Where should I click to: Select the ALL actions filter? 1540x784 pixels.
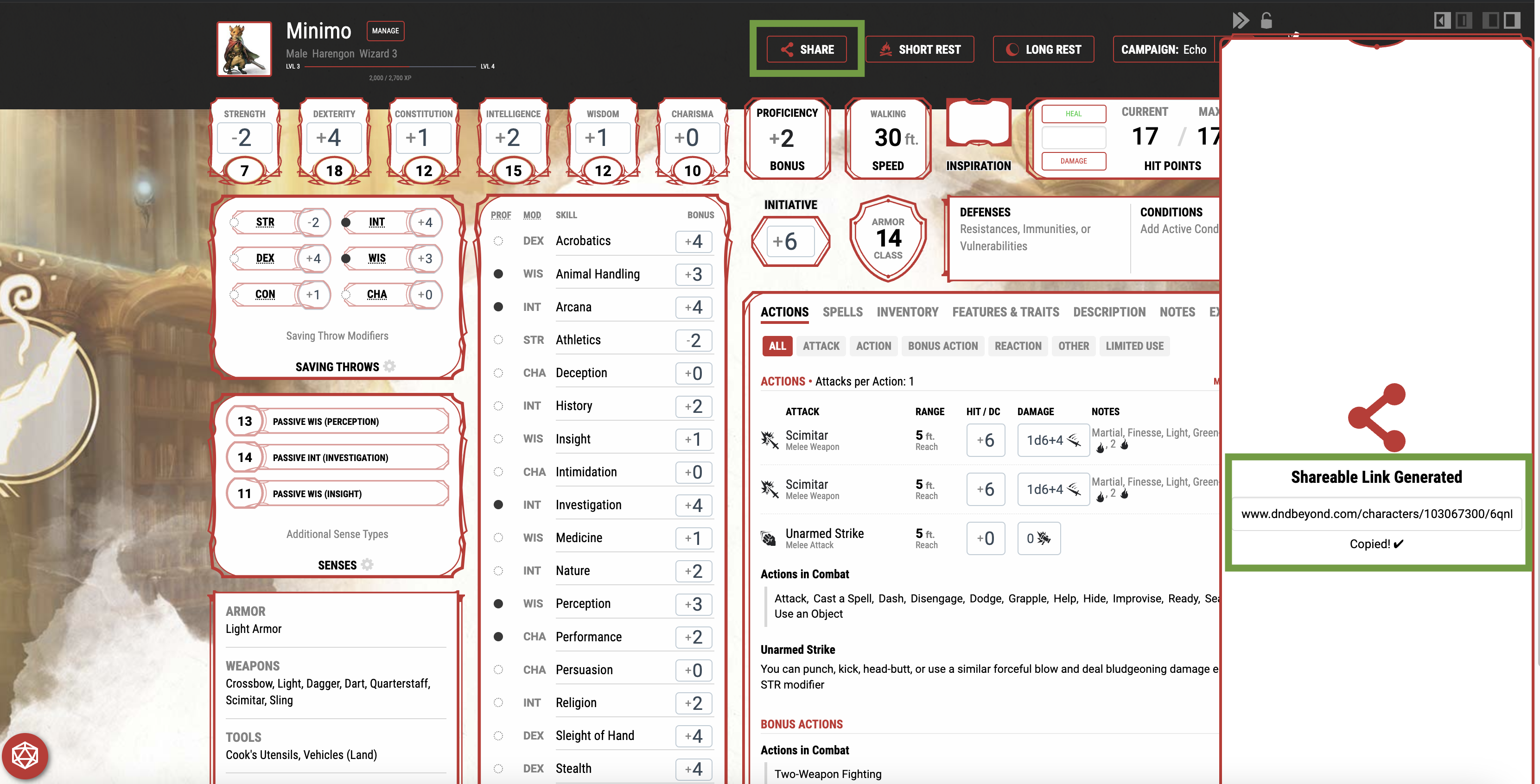click(x=777, y=346)
